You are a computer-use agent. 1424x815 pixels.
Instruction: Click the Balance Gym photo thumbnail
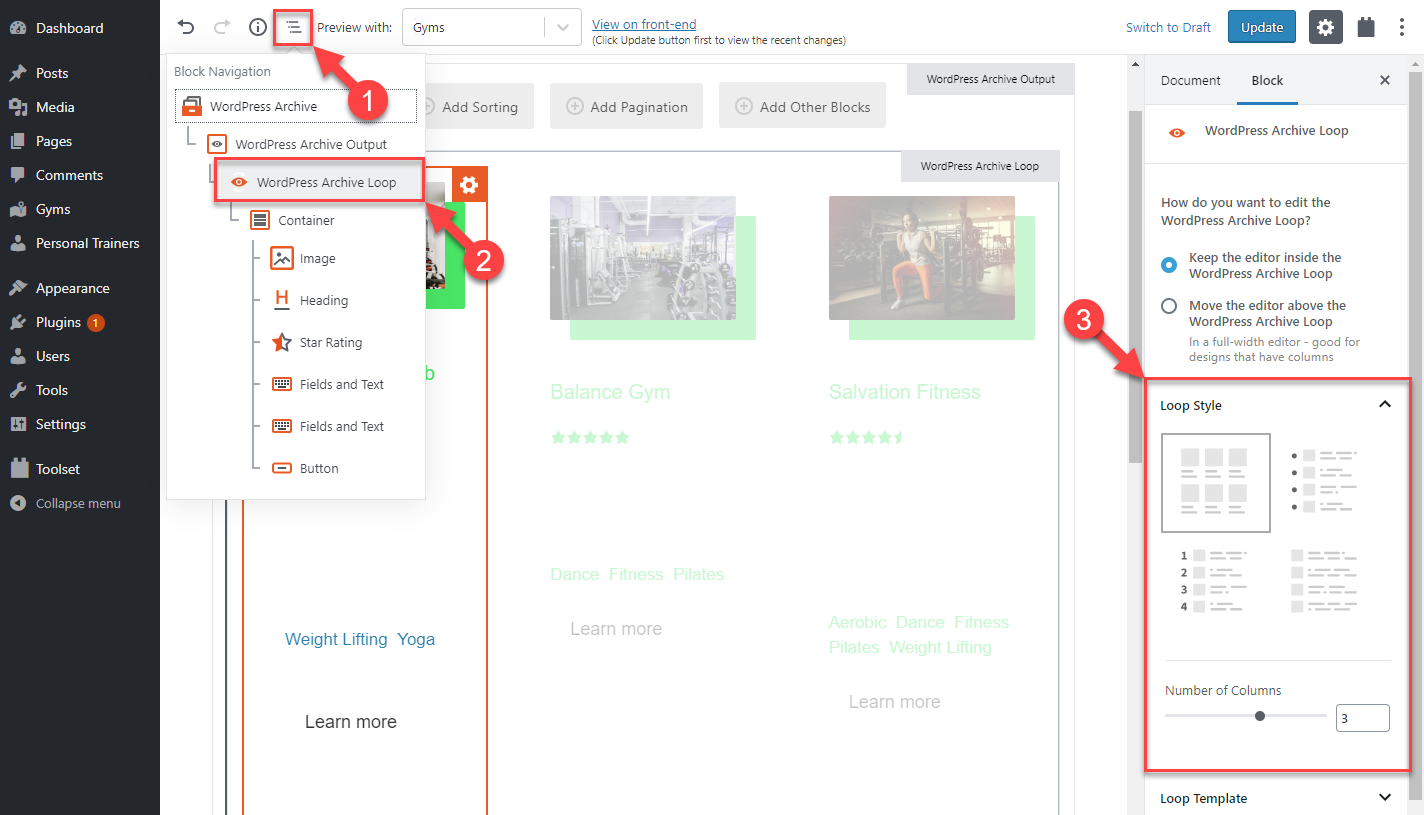point(643,258)
